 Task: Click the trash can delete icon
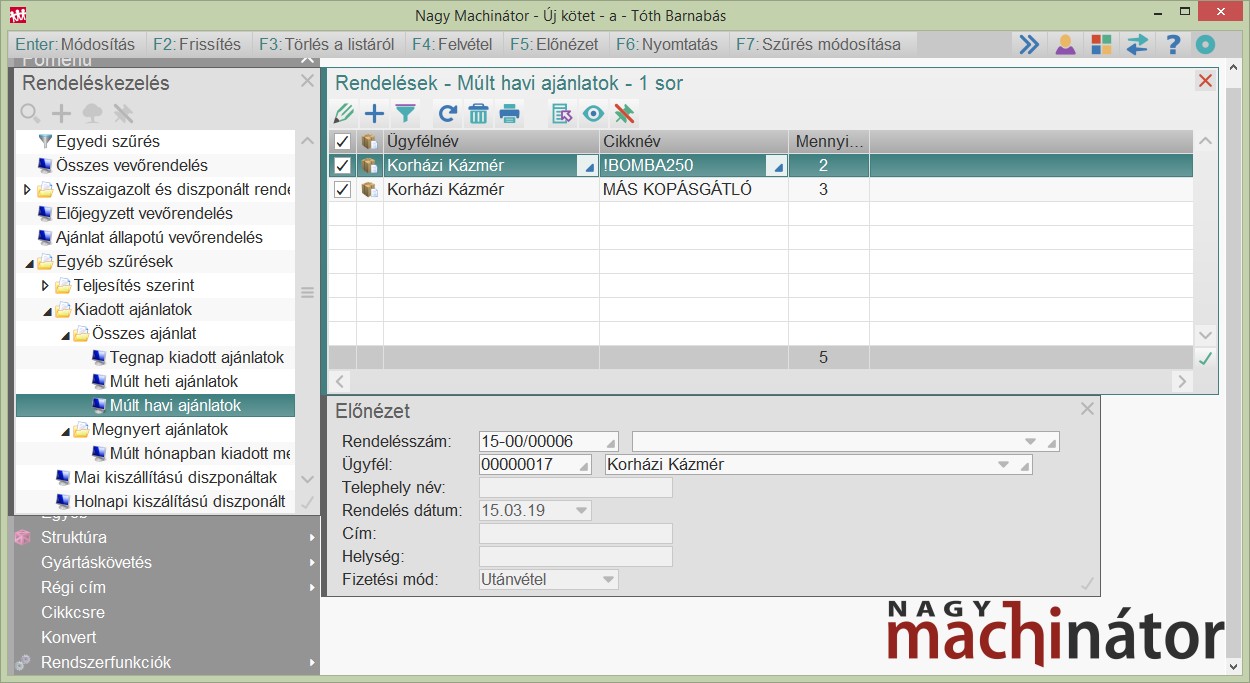pos(478,114)
